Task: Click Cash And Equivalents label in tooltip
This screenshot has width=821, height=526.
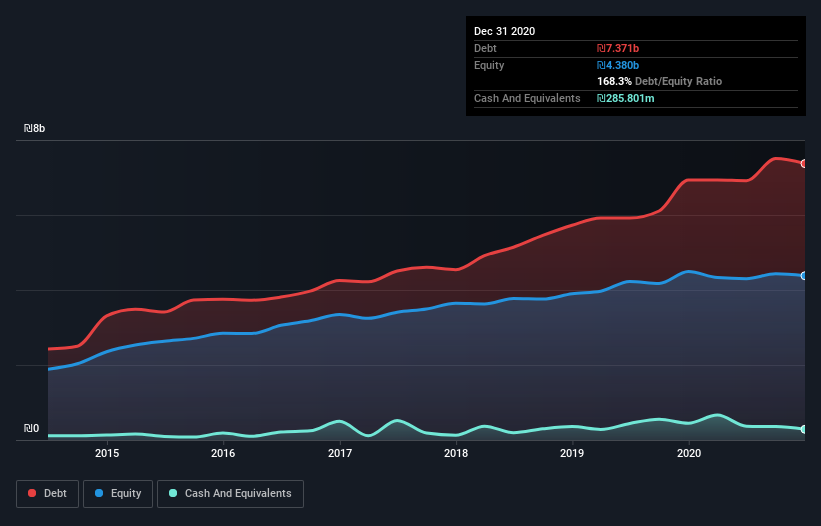Action: click(527, 98)
